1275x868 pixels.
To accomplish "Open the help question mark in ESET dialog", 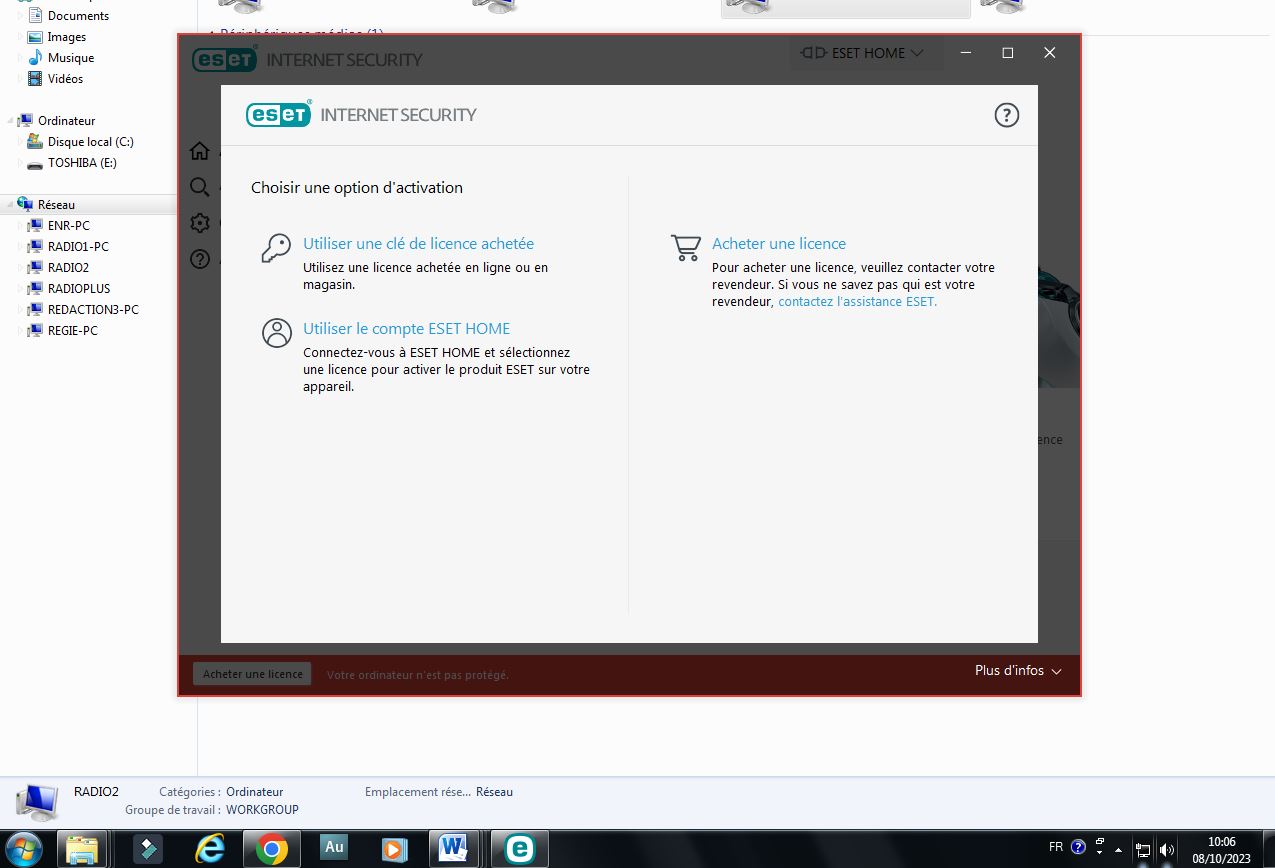I will click(x=1006, y=115).
